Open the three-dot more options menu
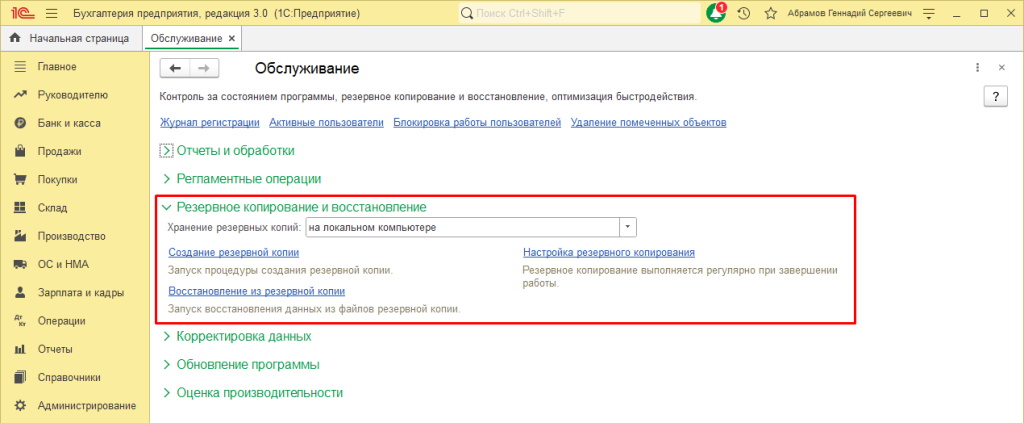Screen dimensions: 1024x423 pyautogui.click(x=977, y=68)
